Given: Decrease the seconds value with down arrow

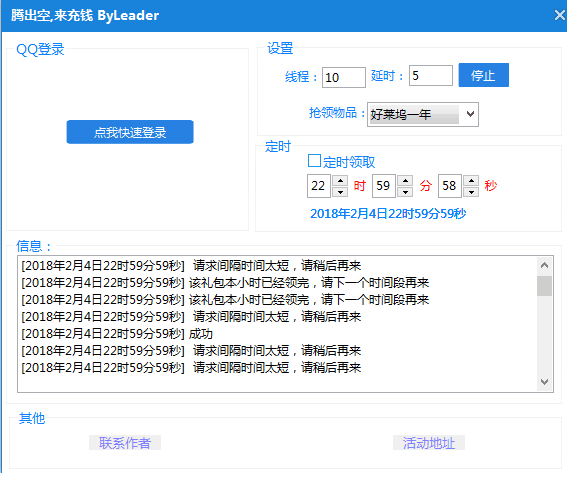Looking at the screenshot, I should [x=471, y=192].
